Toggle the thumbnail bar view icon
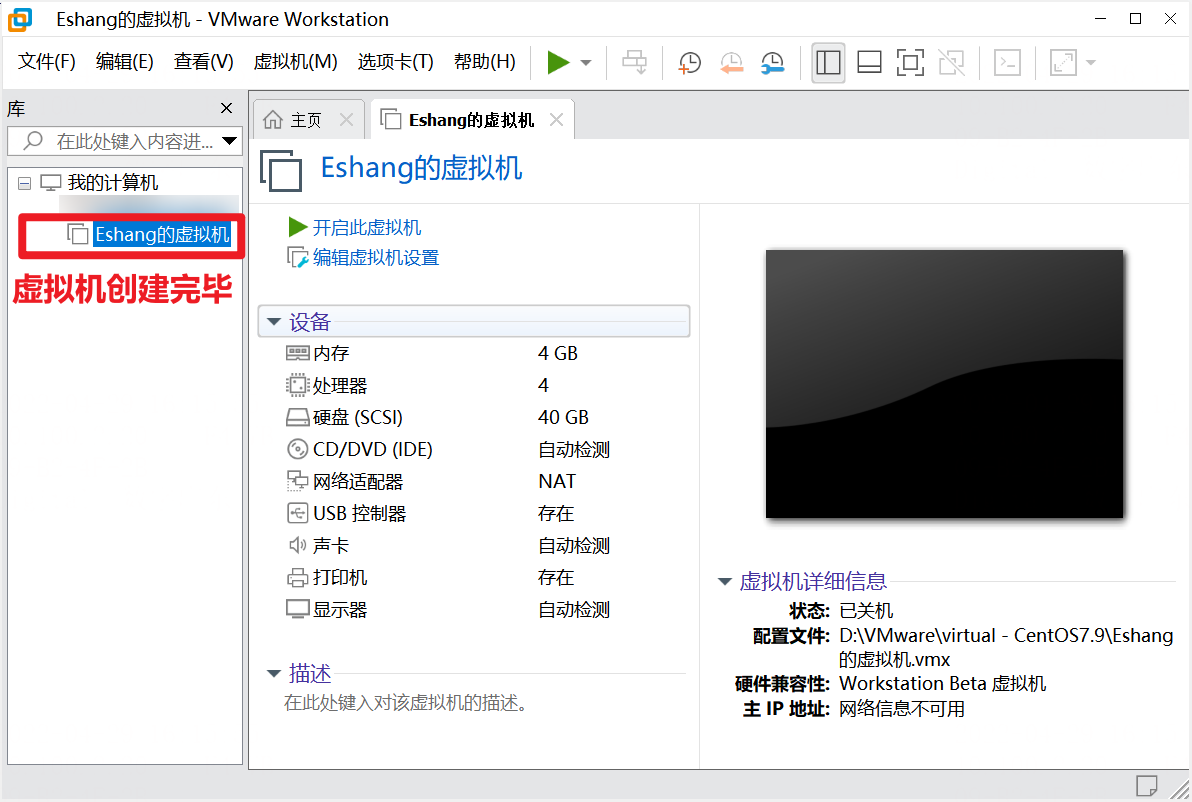The height and width of the screenshot is (802, 1192). click(x=869, y=62)
